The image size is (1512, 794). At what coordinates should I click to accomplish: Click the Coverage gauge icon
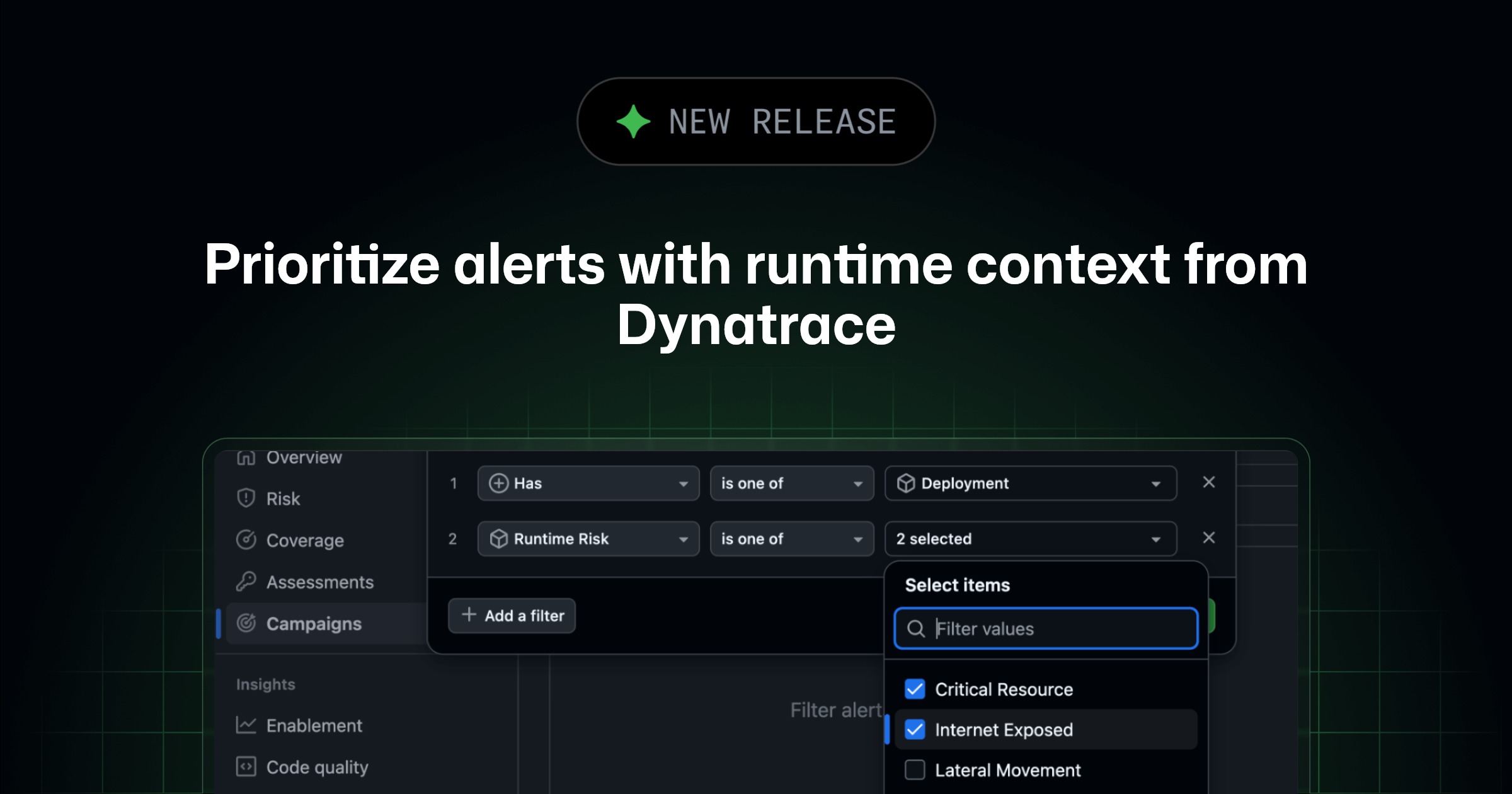(x=246, y=539)
